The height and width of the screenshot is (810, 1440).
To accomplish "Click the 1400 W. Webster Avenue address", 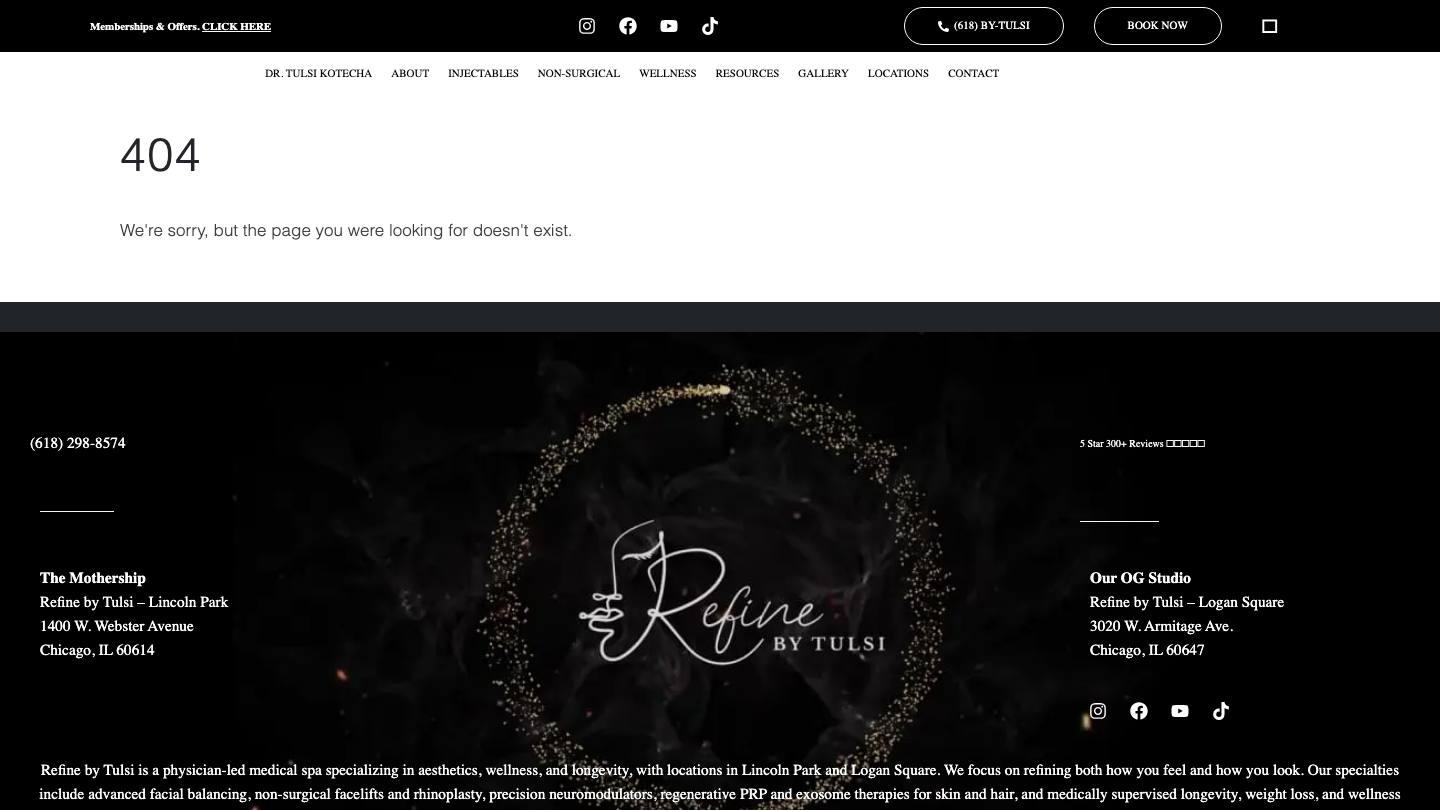I will click(x=117, y=626).
